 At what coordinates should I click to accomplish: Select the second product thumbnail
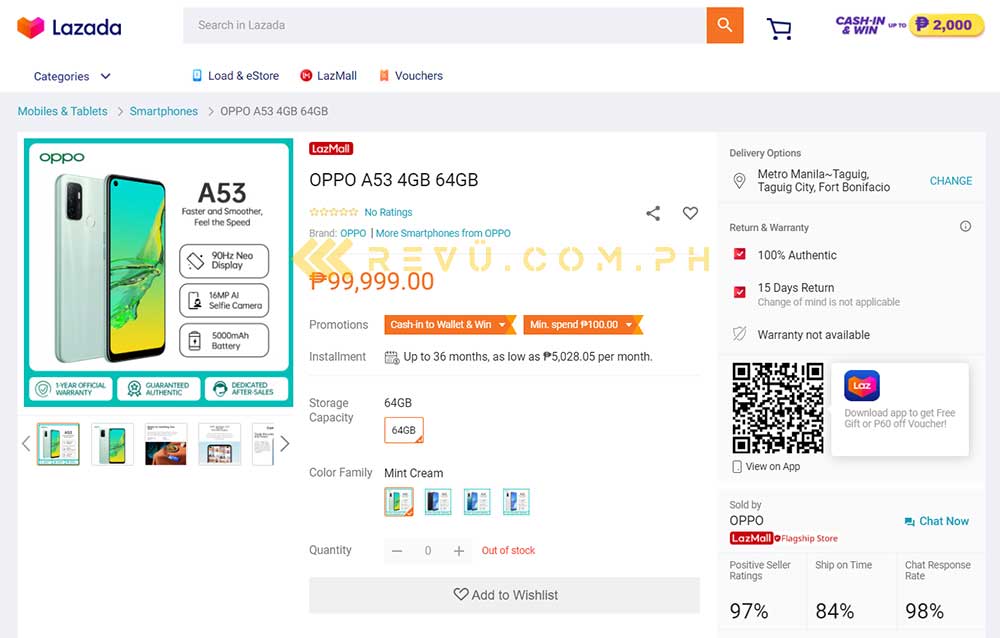[x=112, y=444]
